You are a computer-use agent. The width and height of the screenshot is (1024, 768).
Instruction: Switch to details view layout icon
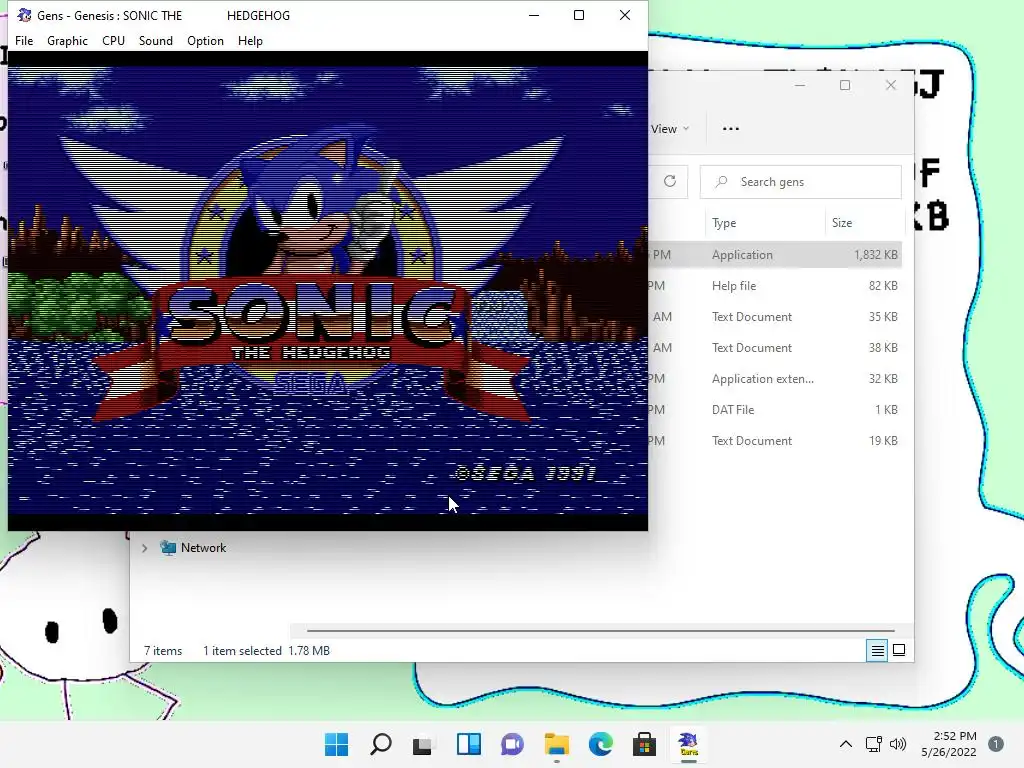pos(877,650)
